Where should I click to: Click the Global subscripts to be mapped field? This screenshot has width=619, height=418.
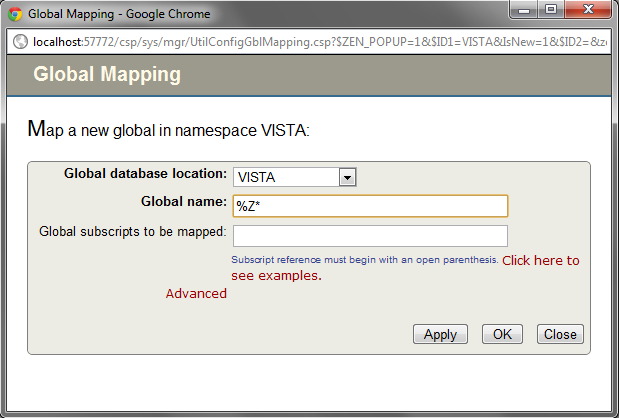[x=370, y=235]
